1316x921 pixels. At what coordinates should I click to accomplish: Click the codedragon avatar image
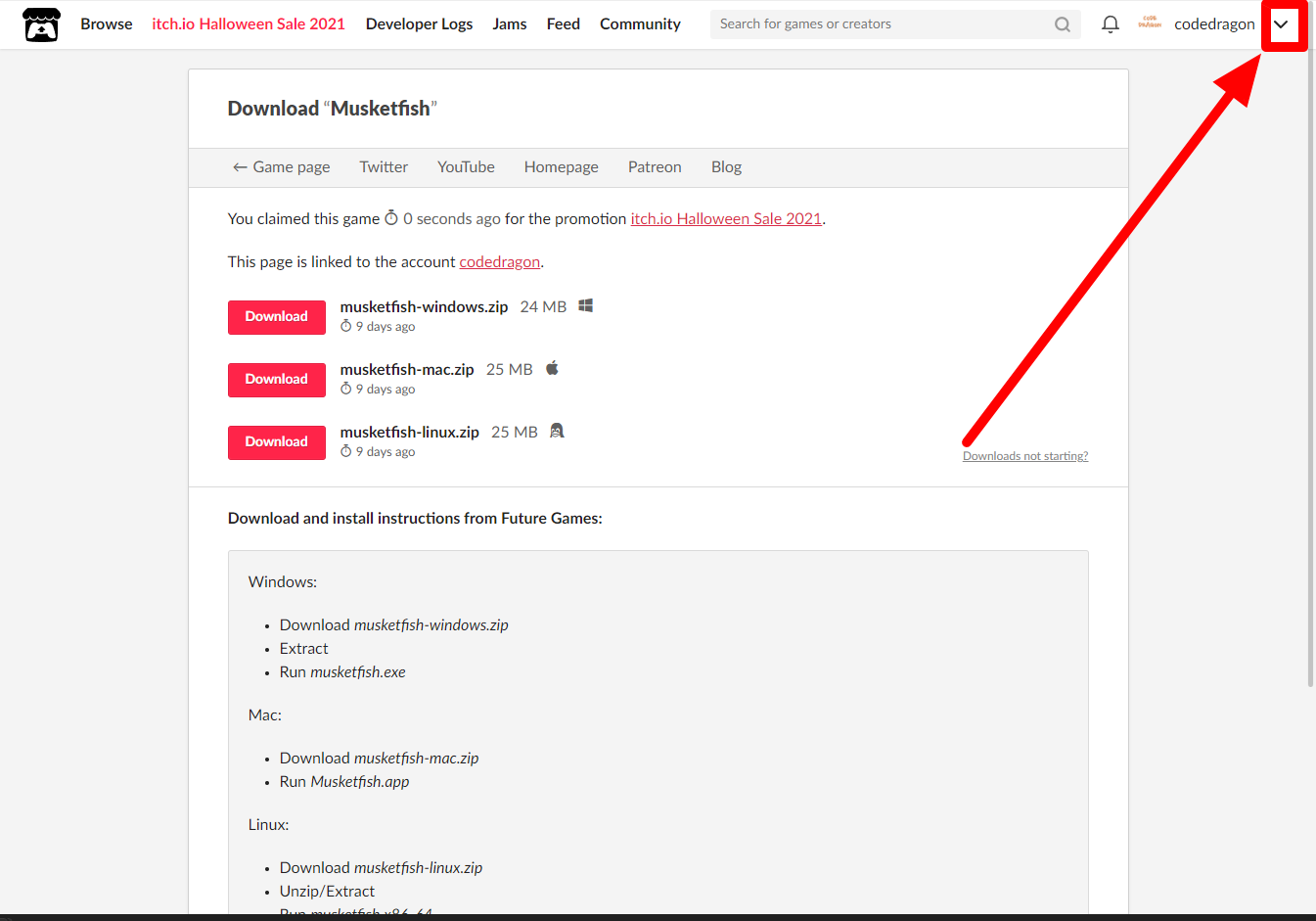point(1150,23)
